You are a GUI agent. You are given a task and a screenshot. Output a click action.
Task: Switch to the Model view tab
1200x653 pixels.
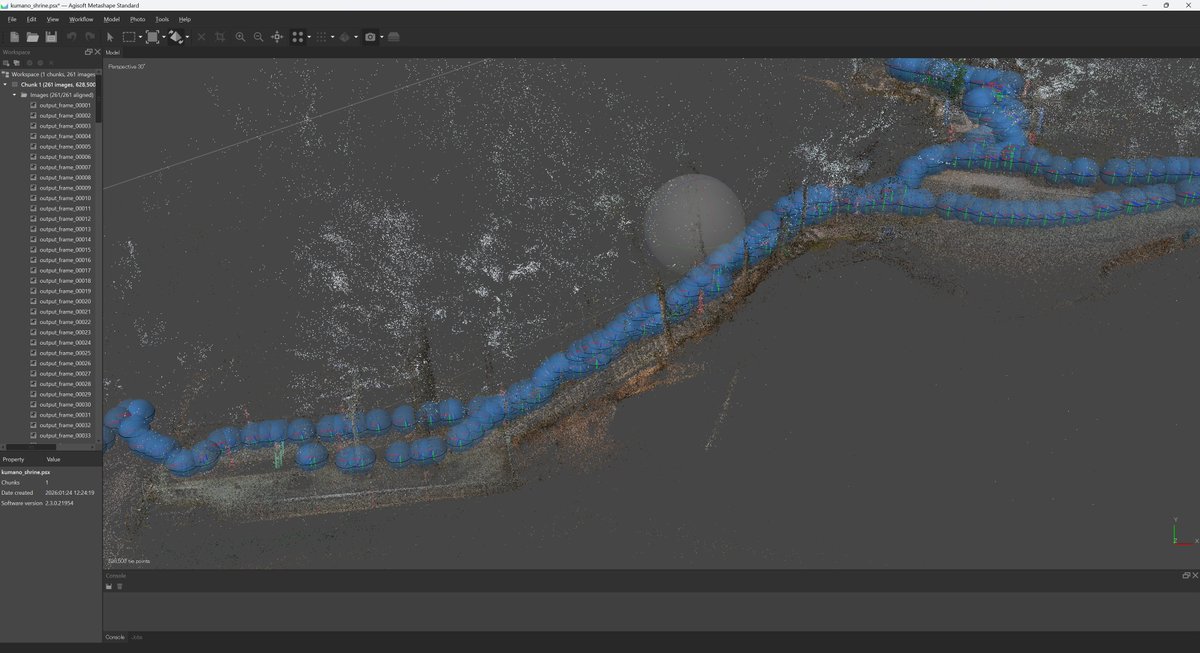click(x=113, y=52)
